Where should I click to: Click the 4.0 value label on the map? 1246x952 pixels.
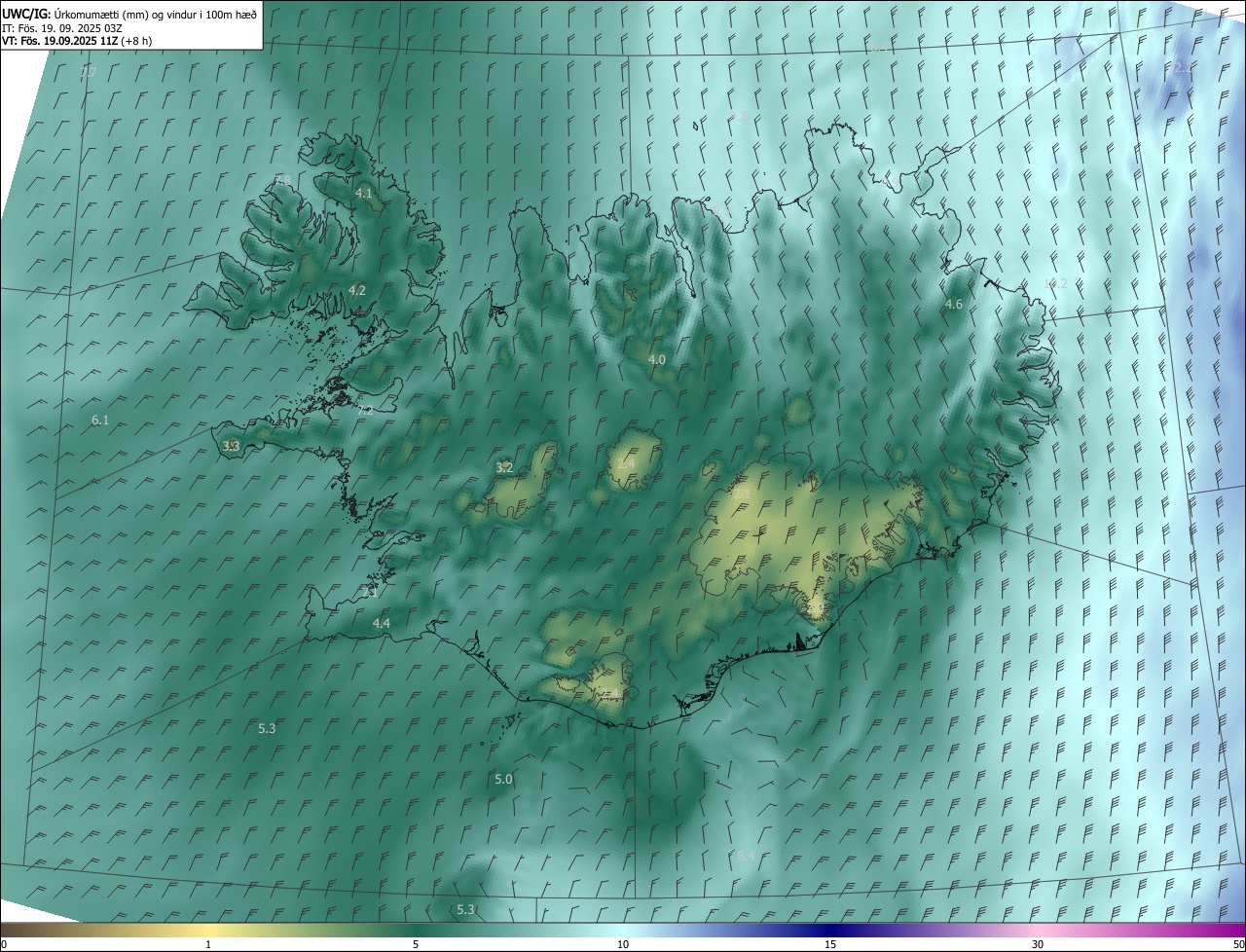(x=657, y=360)
